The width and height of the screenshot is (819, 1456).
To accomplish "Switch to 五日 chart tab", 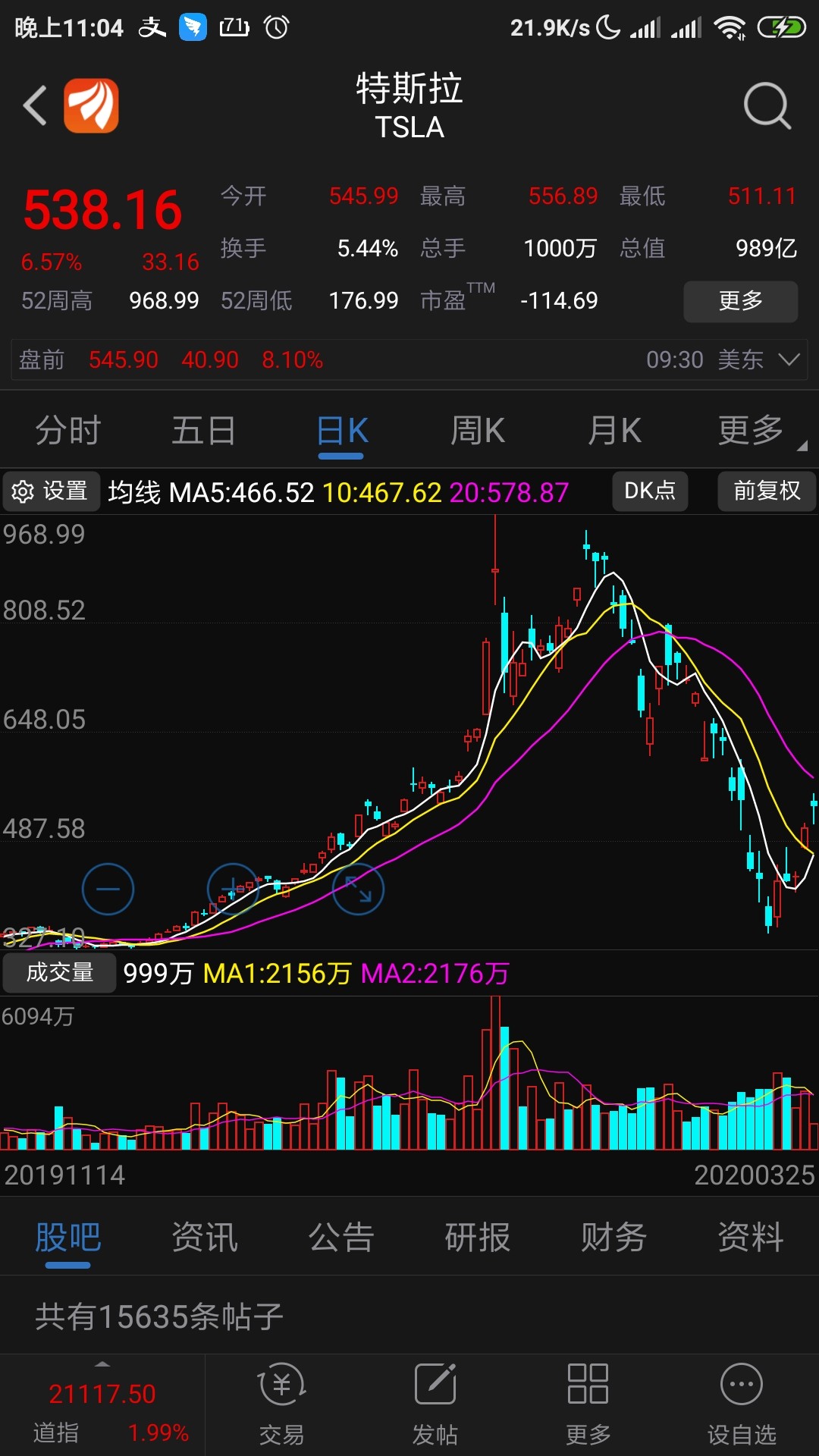I will [x=204, y=431].
